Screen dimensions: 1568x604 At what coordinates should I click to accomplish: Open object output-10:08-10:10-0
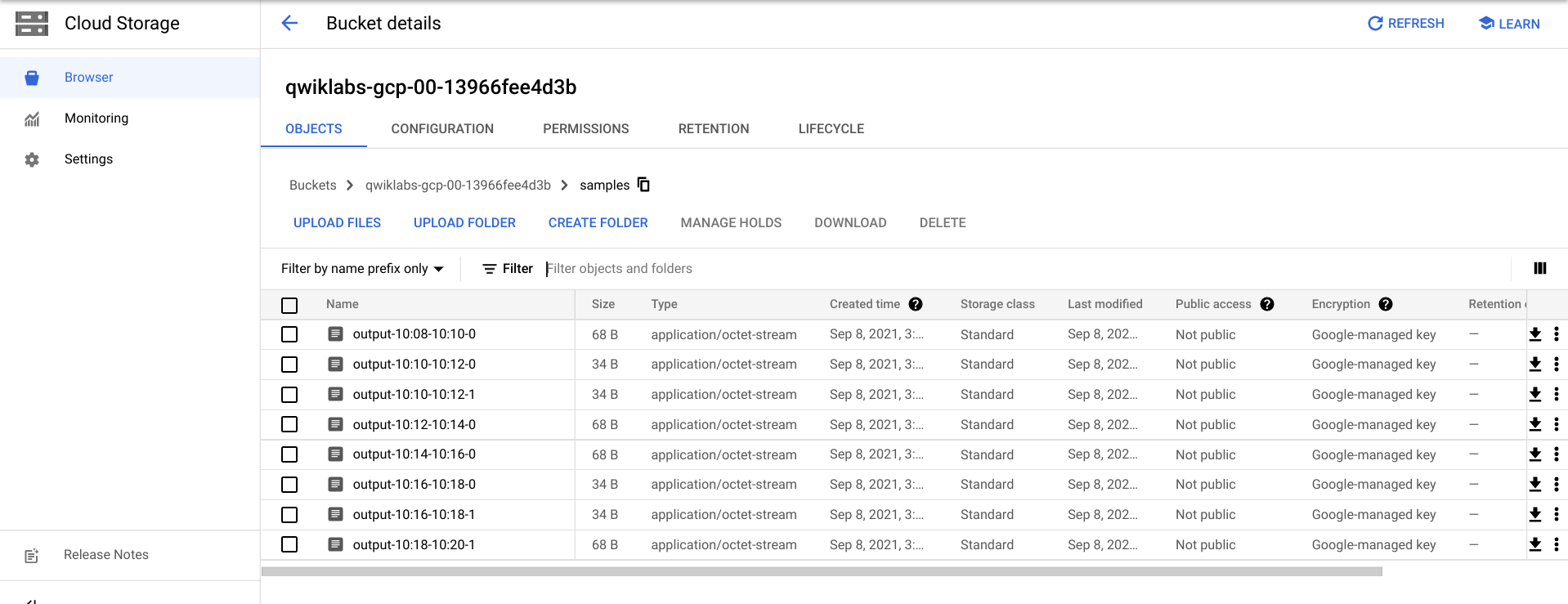click(x=414, y=334)
